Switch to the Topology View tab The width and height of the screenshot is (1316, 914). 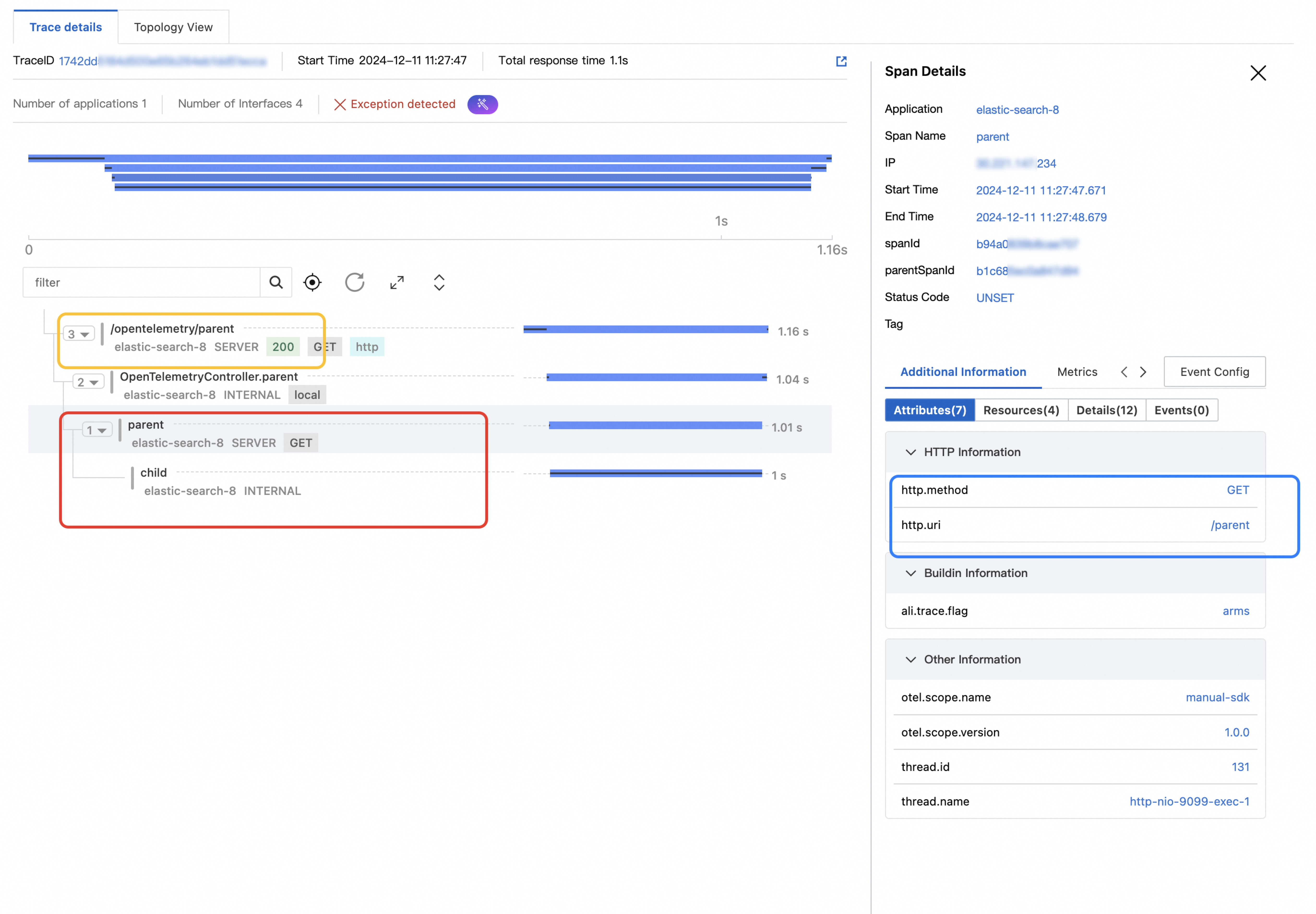tap(173, 27)
